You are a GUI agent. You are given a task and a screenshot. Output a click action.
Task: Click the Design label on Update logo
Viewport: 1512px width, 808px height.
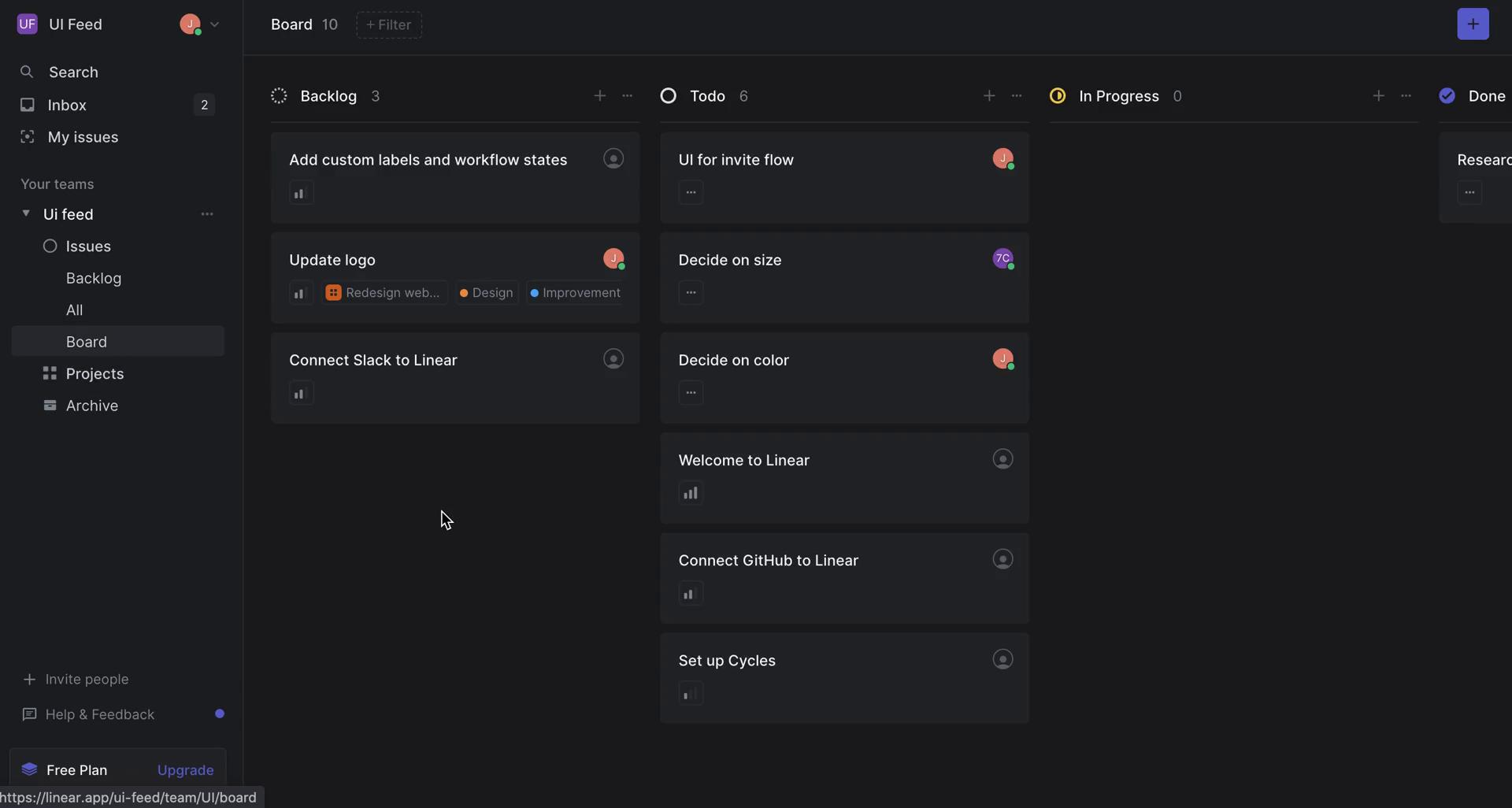click(x=487, y=293)
